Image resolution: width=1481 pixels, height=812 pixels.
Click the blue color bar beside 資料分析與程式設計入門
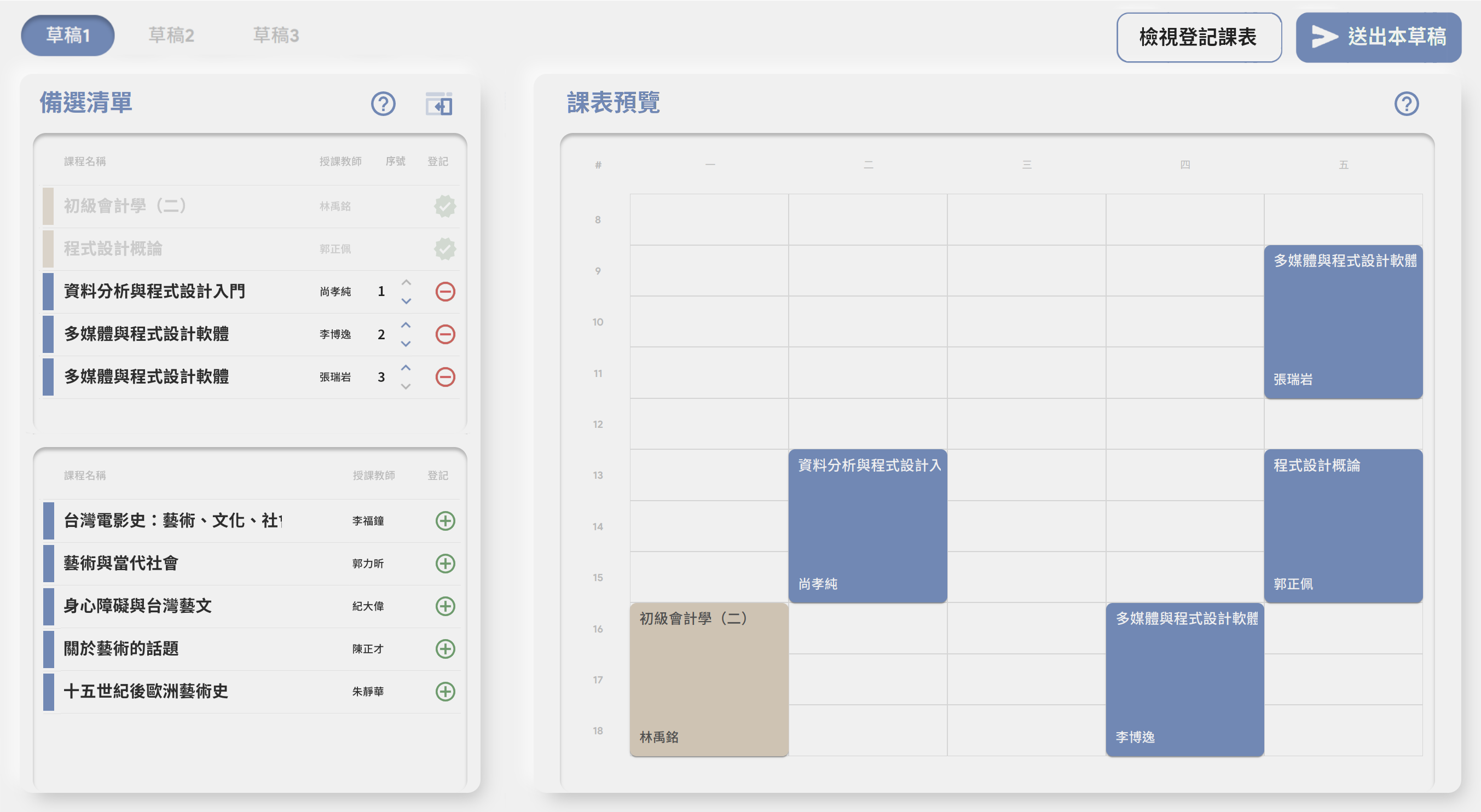[x=48, y=291]
